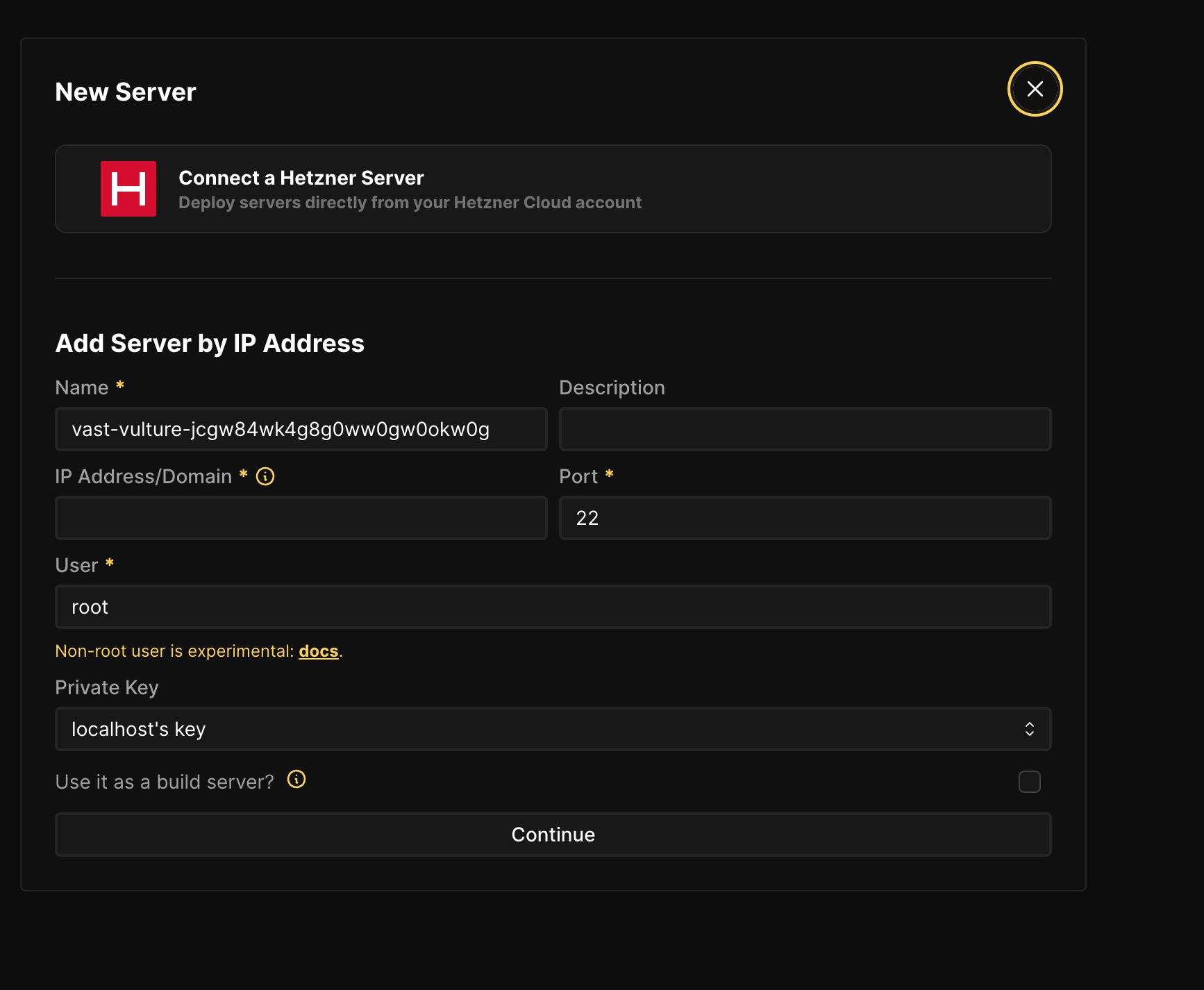The height and width of the screenshot is (990, 1204).
Task: Focus the Name input field
Action: point(301,429)
